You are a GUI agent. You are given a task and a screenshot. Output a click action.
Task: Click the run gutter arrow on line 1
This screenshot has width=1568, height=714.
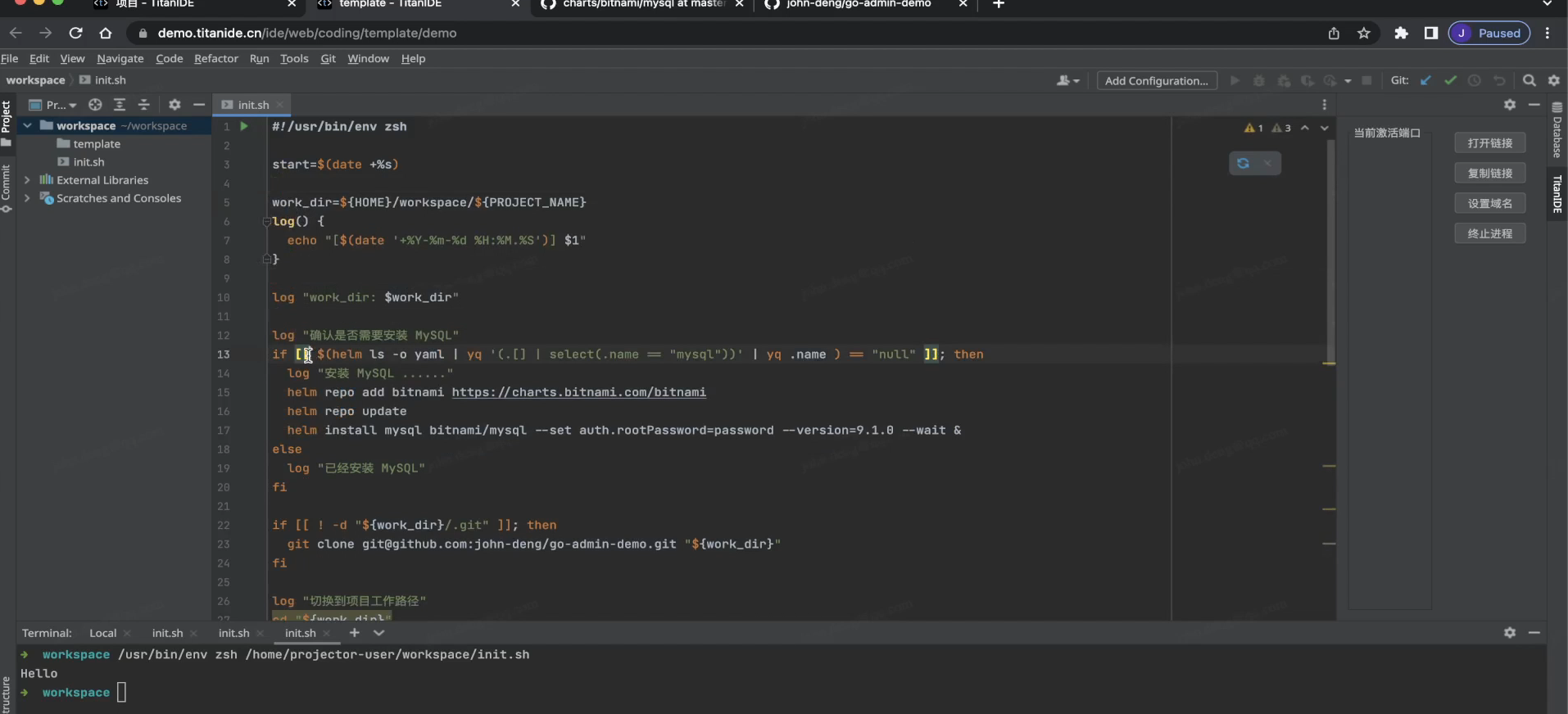click(243, 127)
